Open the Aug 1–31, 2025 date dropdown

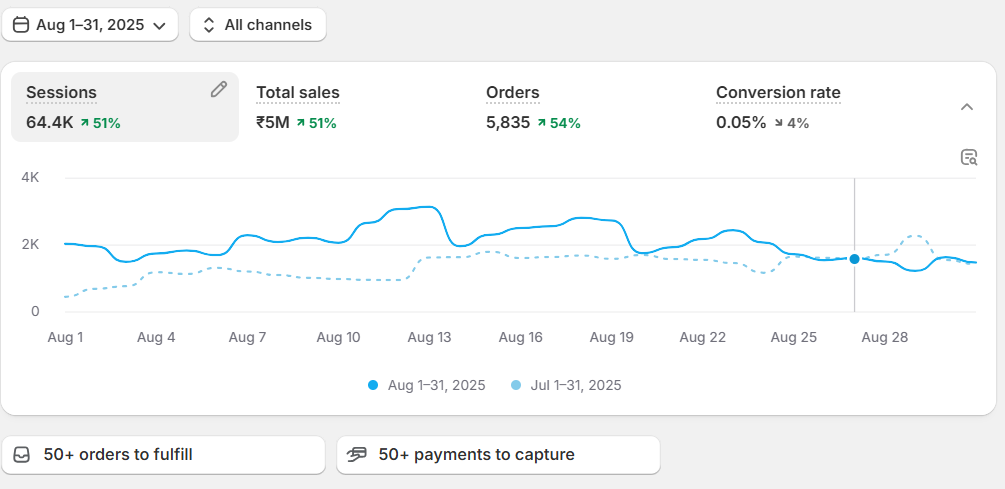[x=90, y=25]
